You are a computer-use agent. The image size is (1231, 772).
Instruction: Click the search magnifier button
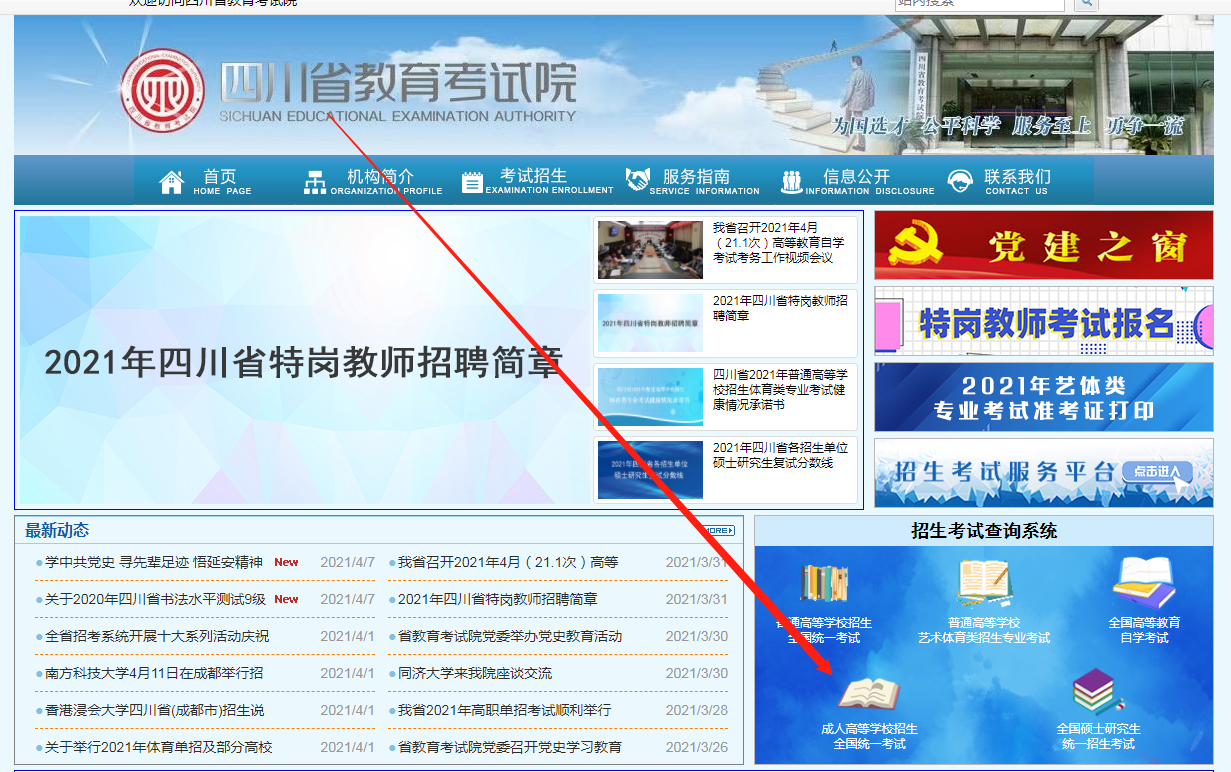(x=1085, y=4)
